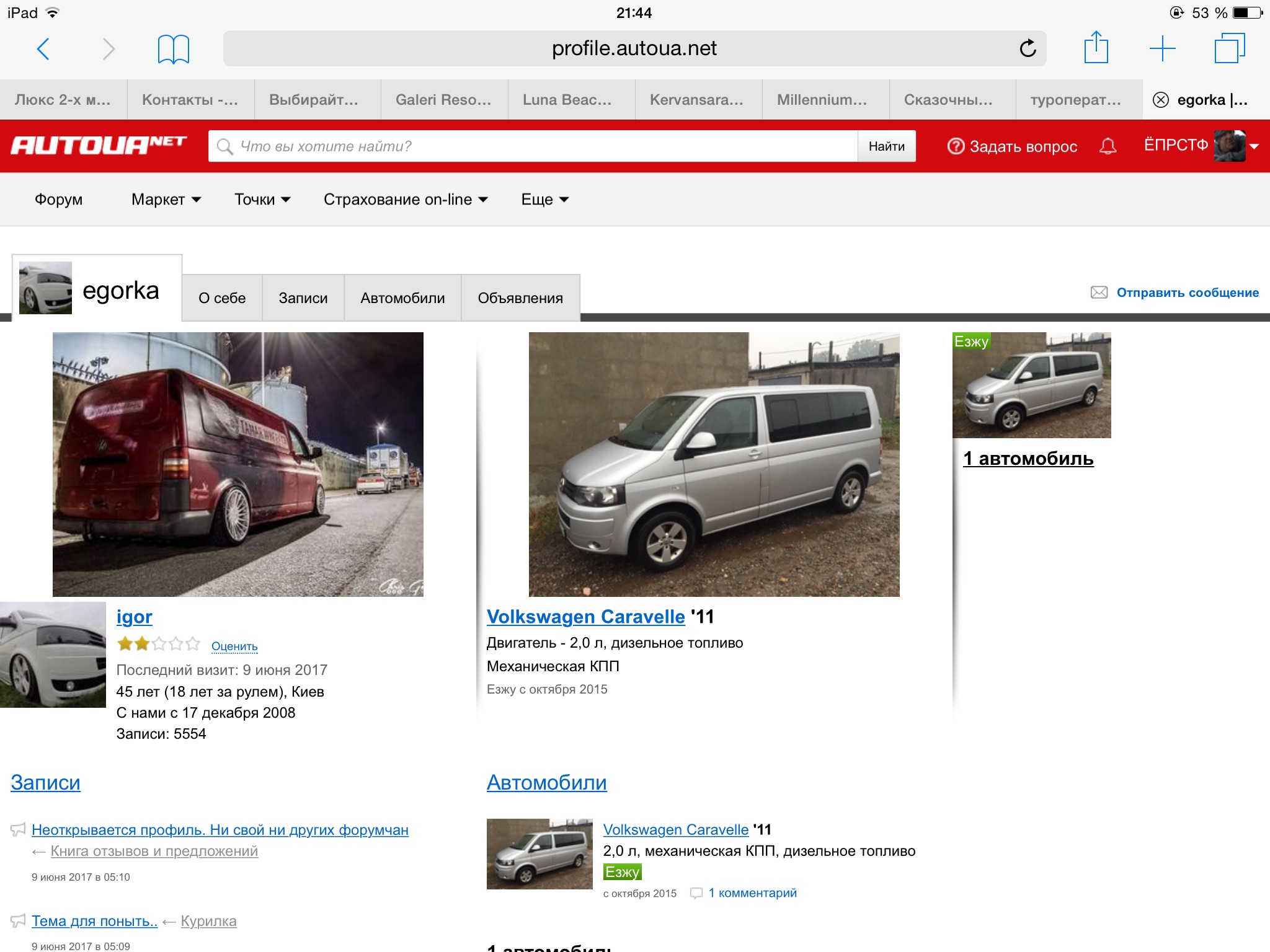Open Safari bookmarks book icon
Image resolution: width=1270 pixels, height=952 pixels.
pyautogui.click(x=173, y=48)
